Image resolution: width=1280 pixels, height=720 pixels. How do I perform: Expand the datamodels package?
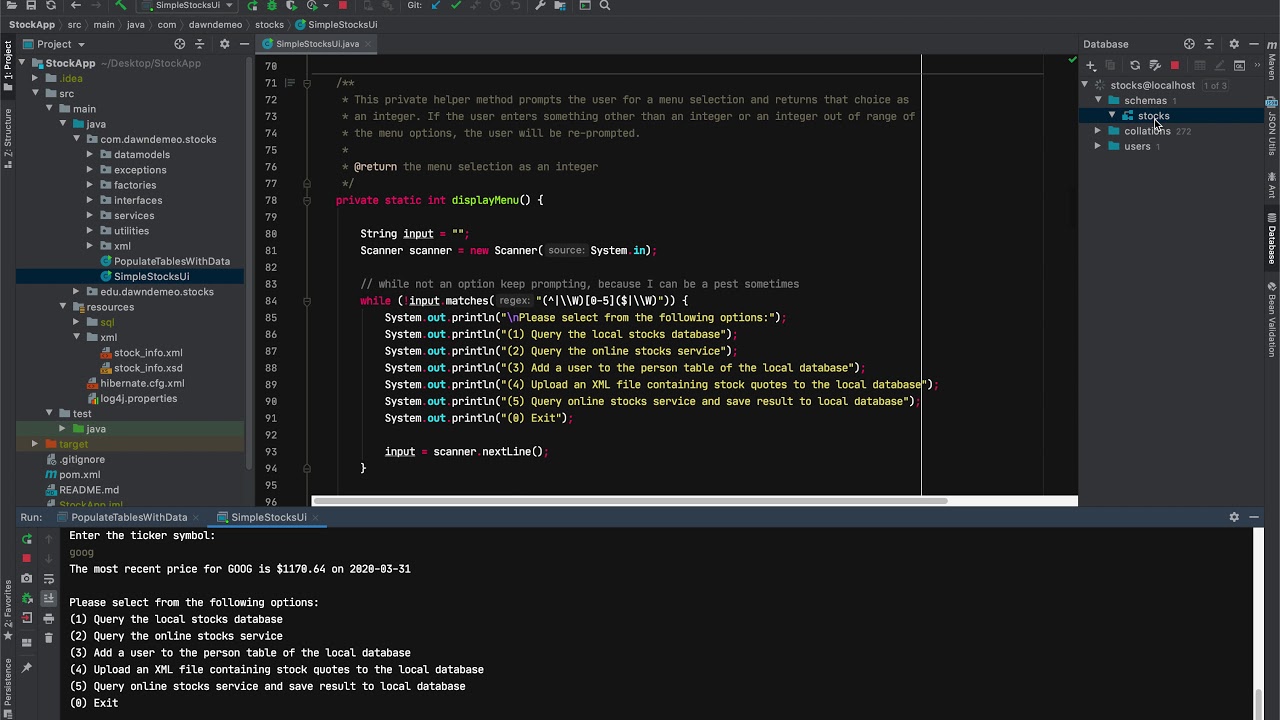(90, 154)
